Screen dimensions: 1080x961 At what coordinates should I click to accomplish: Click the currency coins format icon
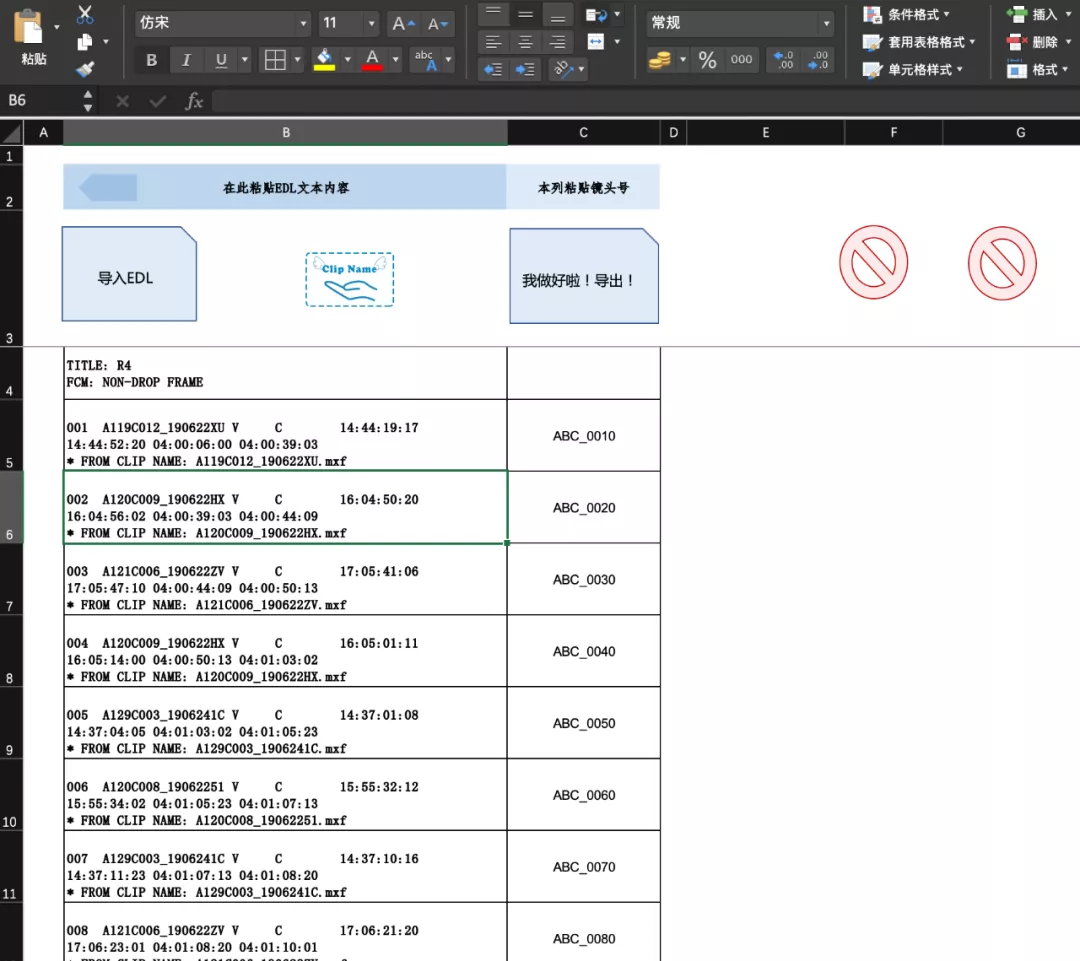pos(660,61)
